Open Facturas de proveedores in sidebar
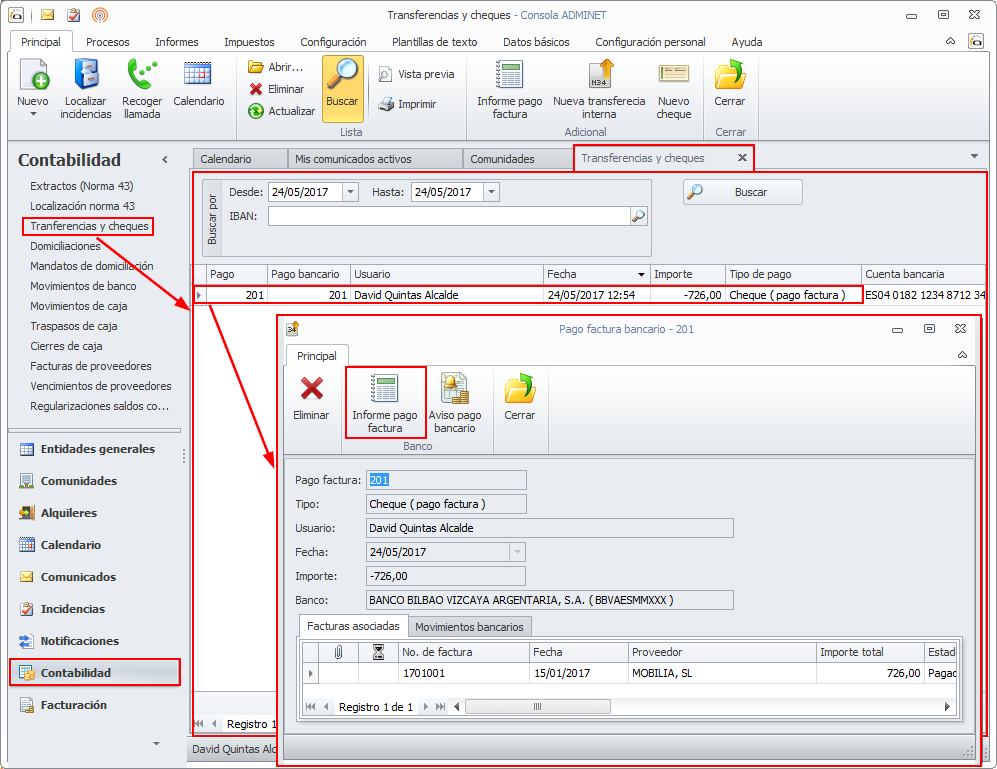The image size is (997, 769). pos(91,366)
